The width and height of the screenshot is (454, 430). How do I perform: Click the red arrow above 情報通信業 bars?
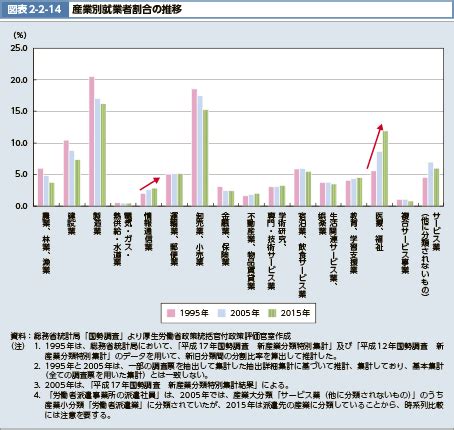point(150,183)
